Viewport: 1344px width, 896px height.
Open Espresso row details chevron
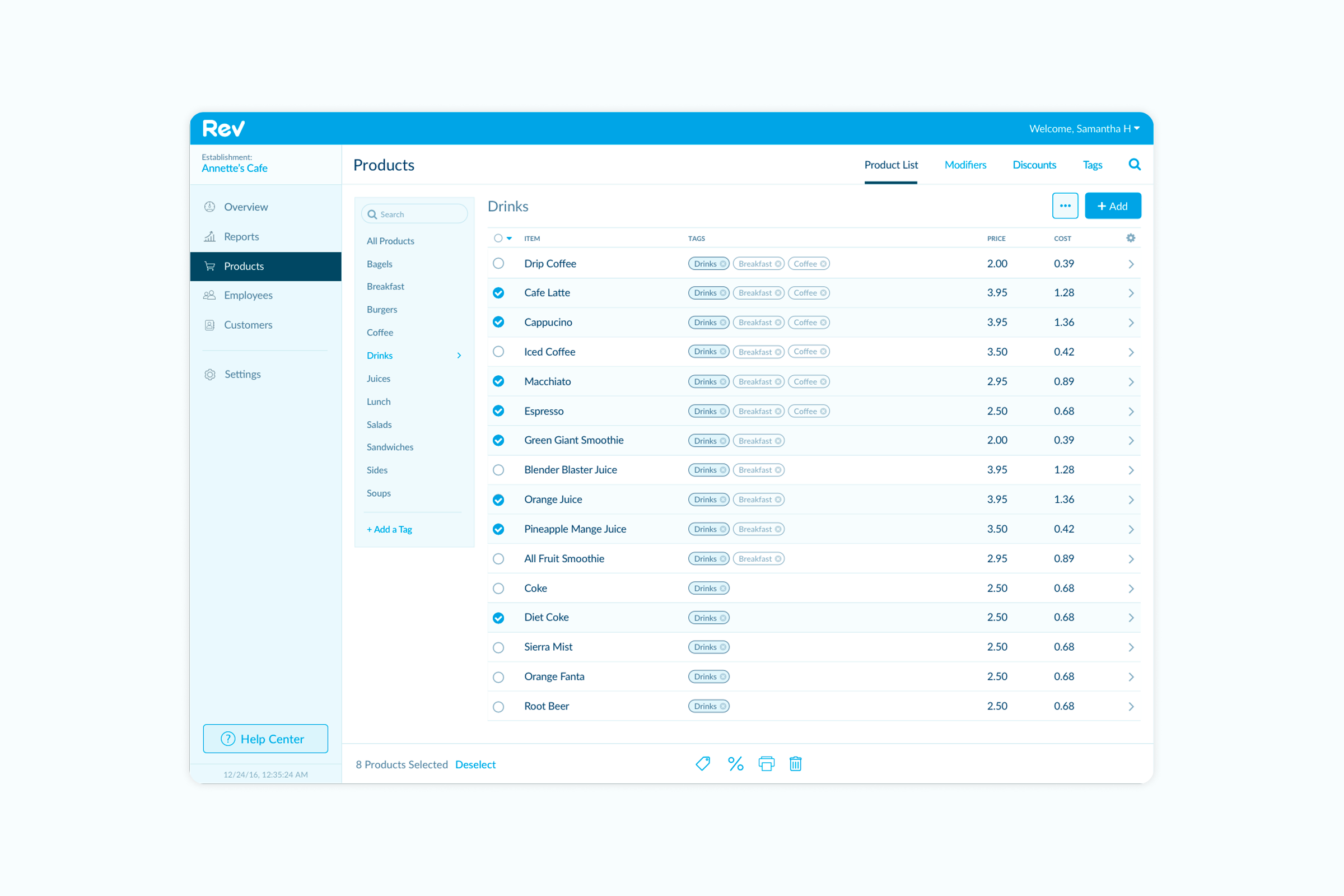click(x=1131, y=412)
